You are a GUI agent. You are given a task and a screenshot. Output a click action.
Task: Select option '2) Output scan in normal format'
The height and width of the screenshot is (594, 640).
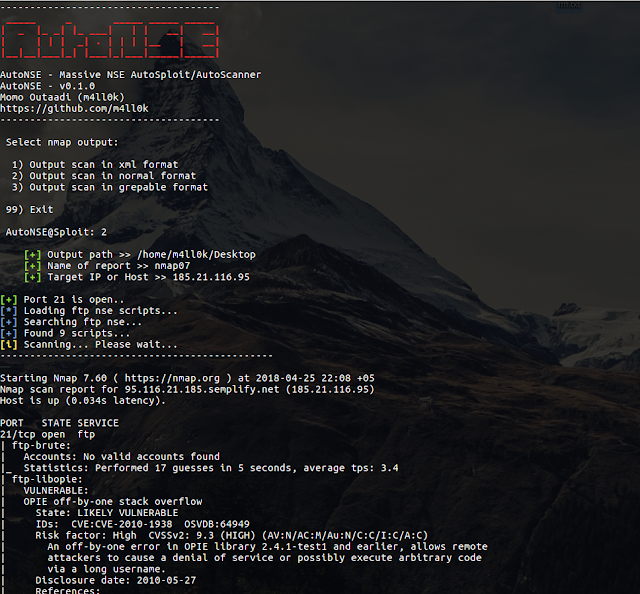(x=104, y=176)
